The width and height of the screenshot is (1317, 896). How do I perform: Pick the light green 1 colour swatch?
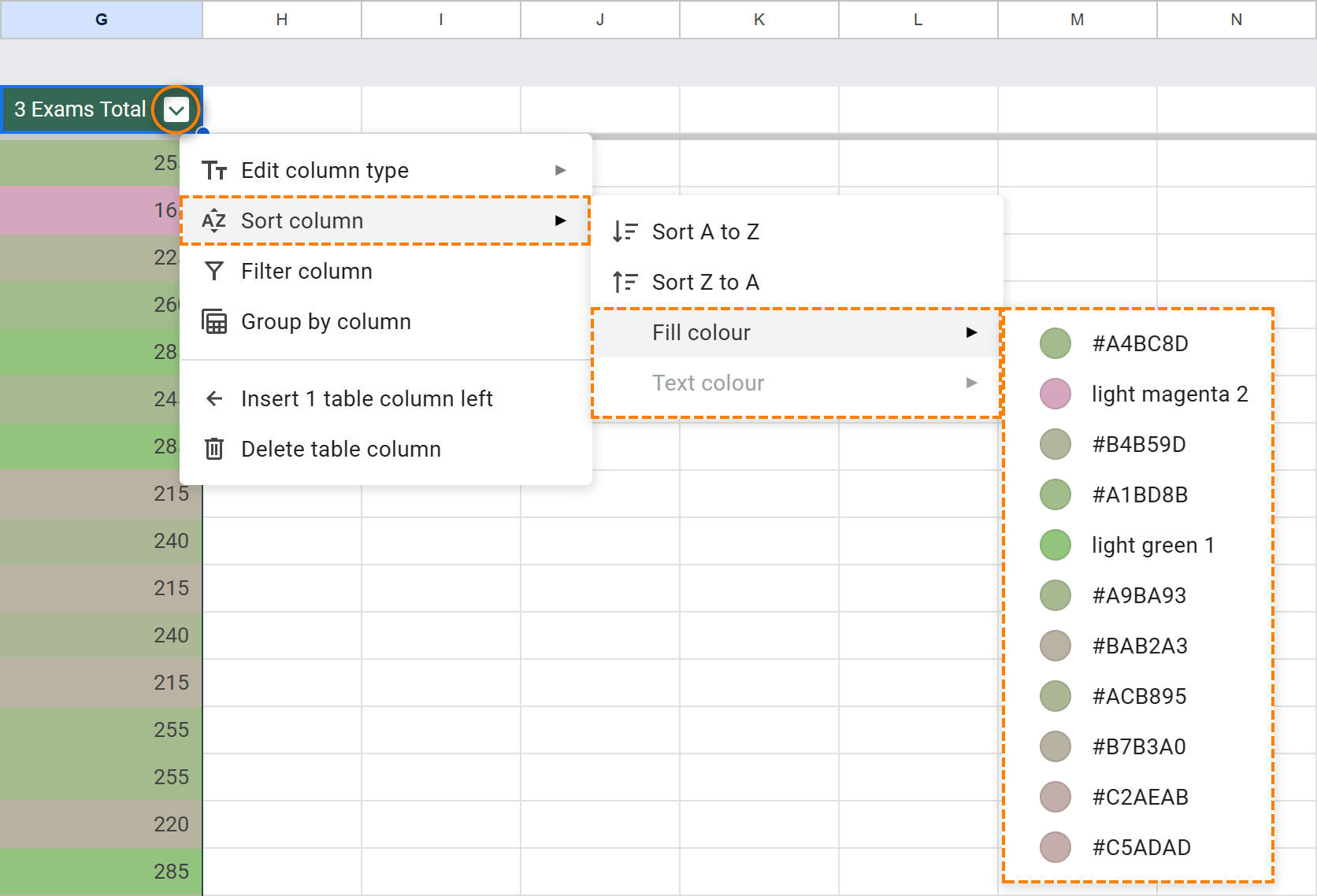pos(1055,545)
